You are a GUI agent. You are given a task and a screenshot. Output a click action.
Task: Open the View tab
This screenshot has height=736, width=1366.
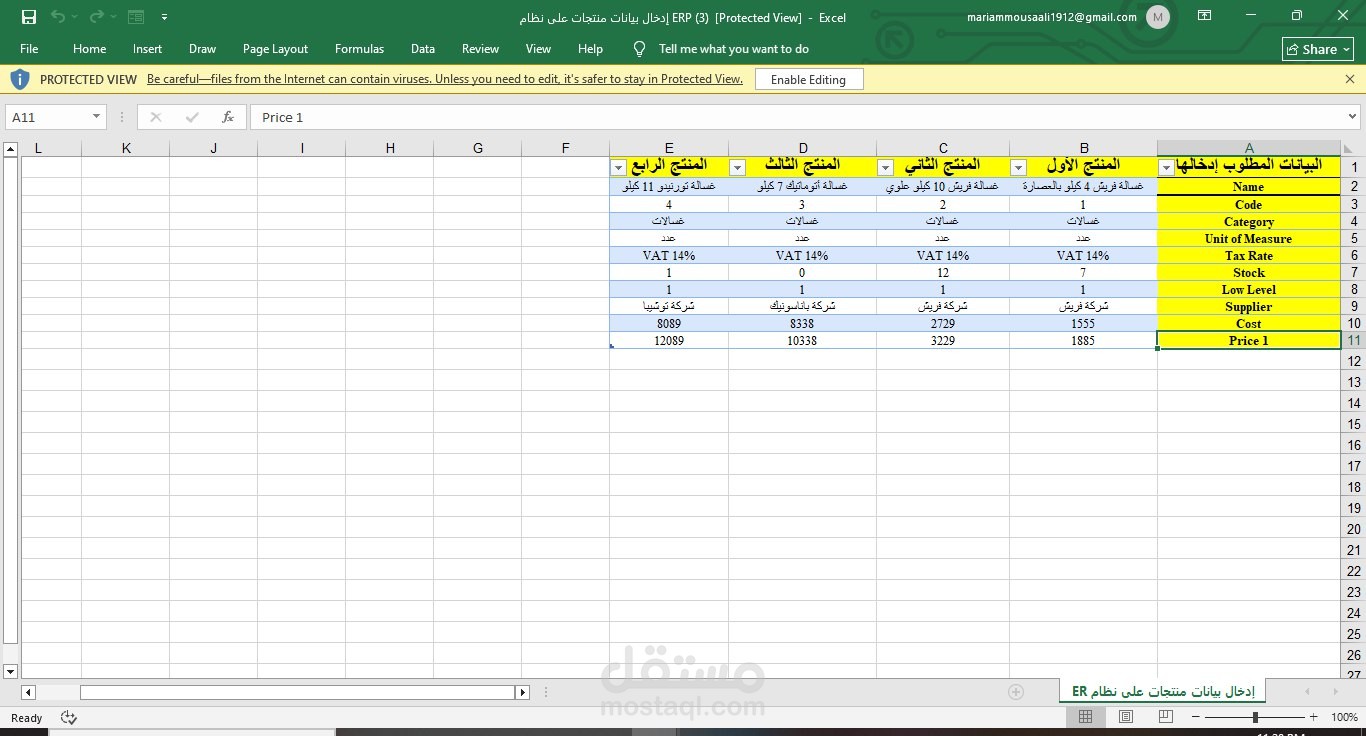(538, 48)
